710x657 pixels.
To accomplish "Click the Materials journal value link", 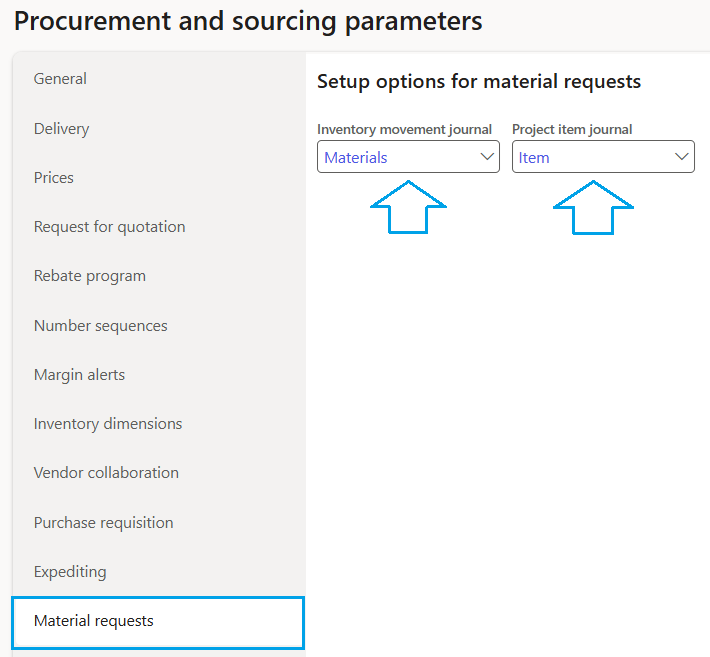I will tap(356, 158).
